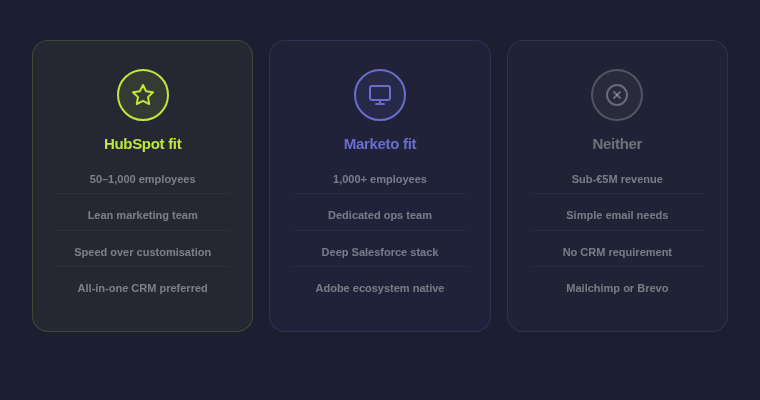
Task: Click "Deep Salesforce stack" row
Action: pos(380,252)
